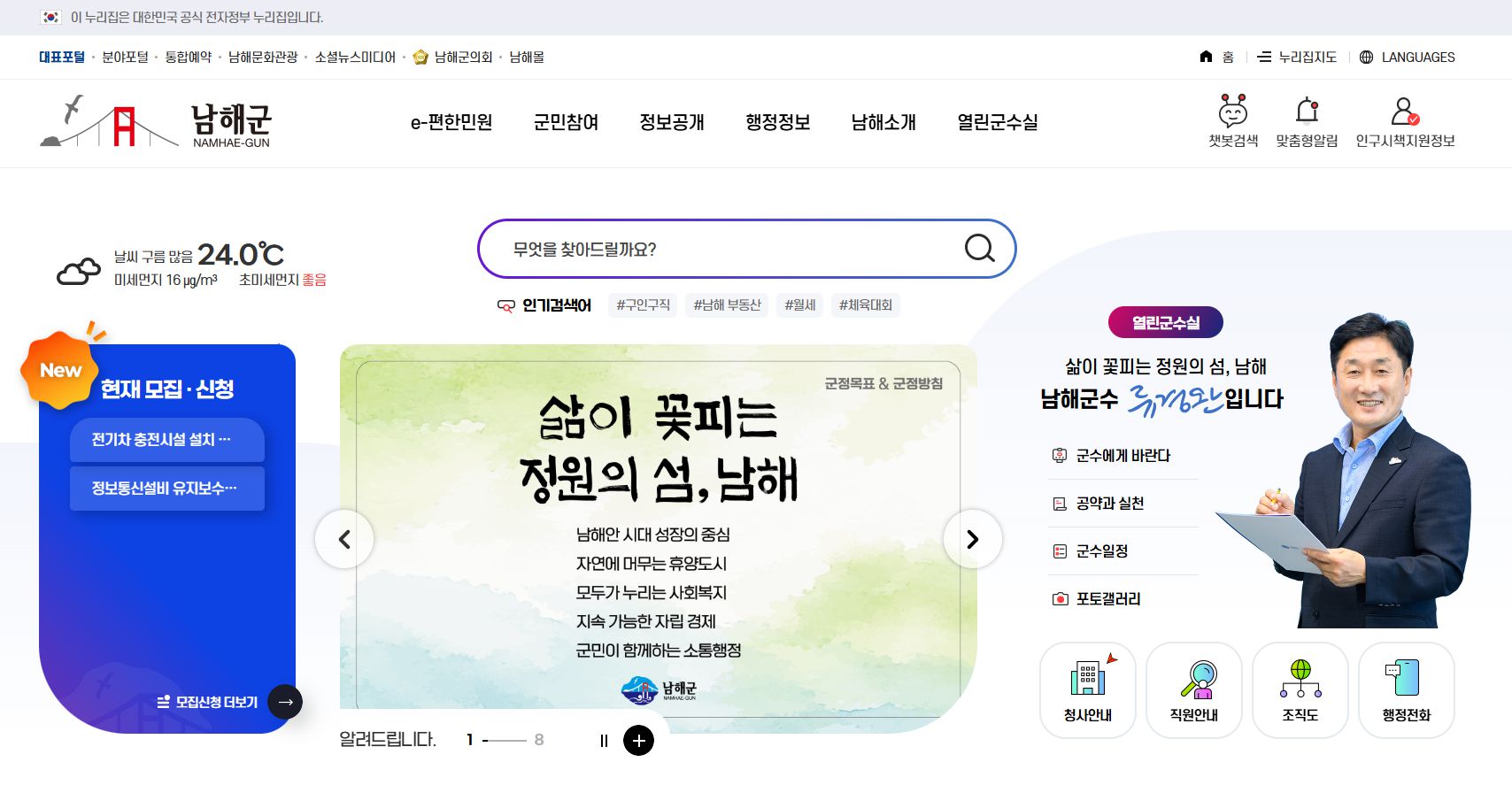The height and width of the screenshot is (793, 1512).
Task: Click the 통합예약 link
Action: pos(189,57)
